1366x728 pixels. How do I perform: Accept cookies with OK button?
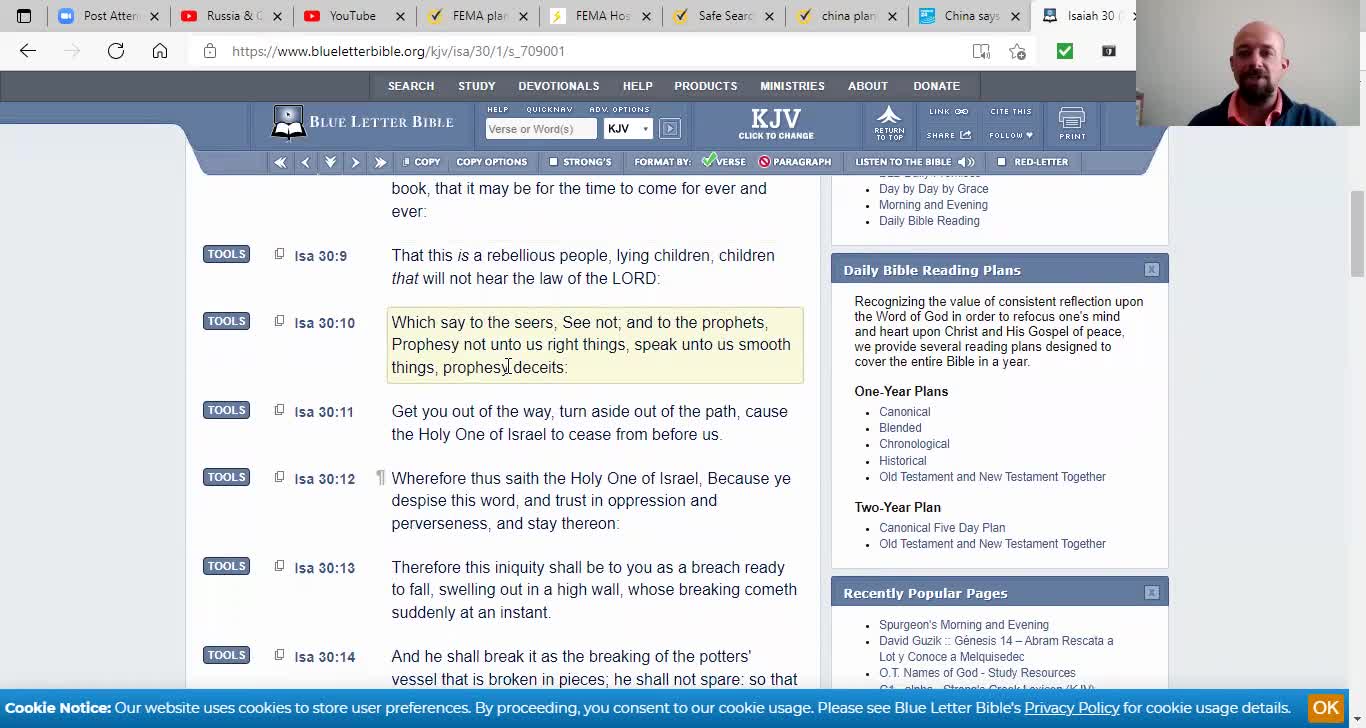pos(1326,708)
